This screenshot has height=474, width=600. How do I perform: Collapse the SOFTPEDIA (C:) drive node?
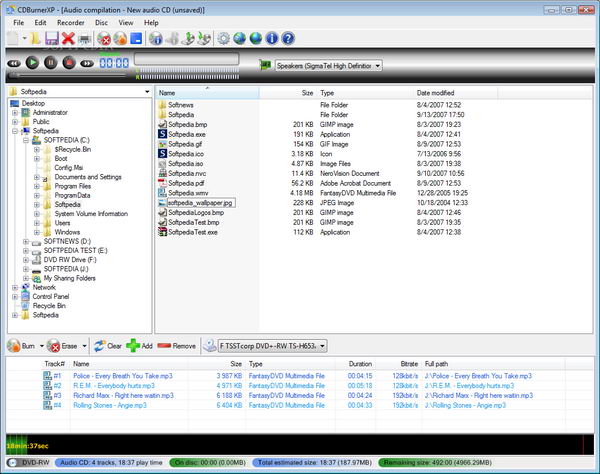[x=26, y=140]
